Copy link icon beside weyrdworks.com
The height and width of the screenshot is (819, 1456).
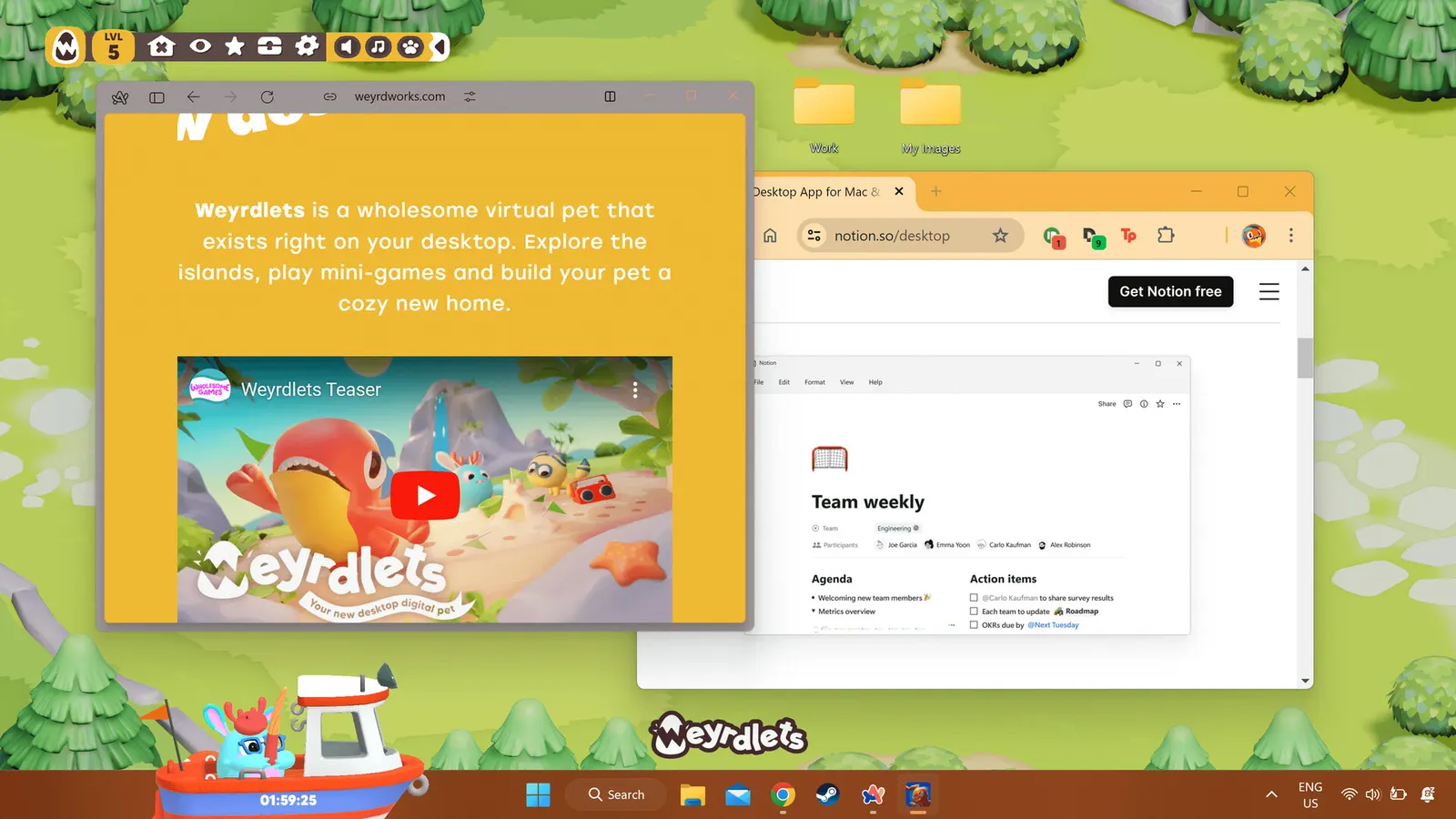pyautogui.click(x=330, y=96)
